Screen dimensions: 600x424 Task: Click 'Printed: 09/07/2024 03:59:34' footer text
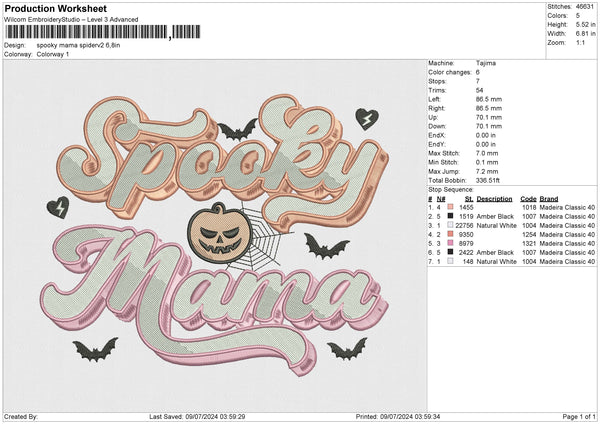[398, 417]
